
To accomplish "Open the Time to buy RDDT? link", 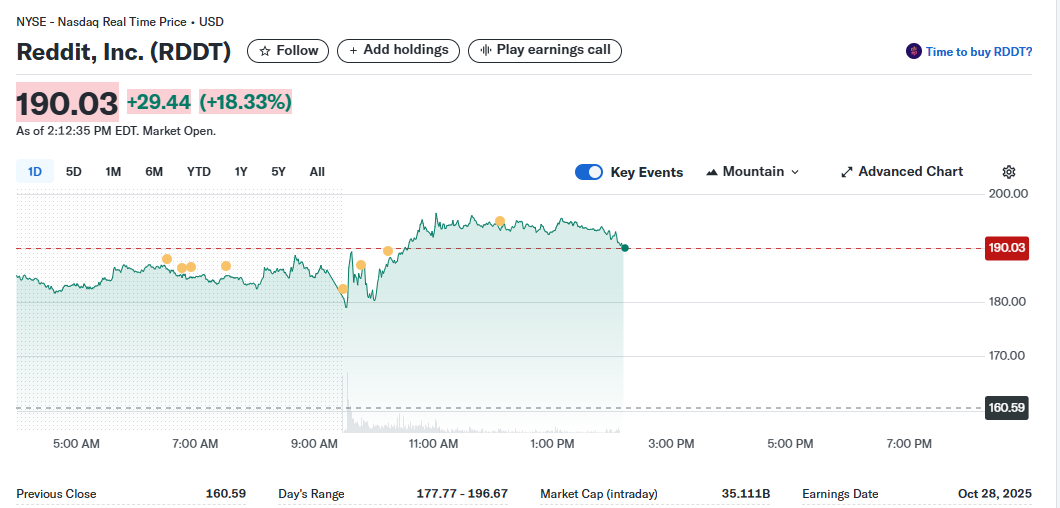I will point(979,51).
